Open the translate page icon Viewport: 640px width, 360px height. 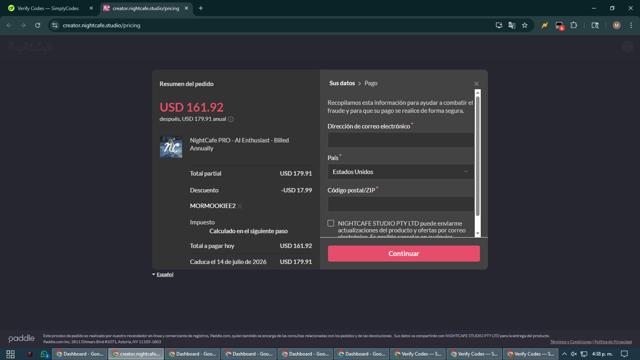pyautogui.click(x=511, y=25)
